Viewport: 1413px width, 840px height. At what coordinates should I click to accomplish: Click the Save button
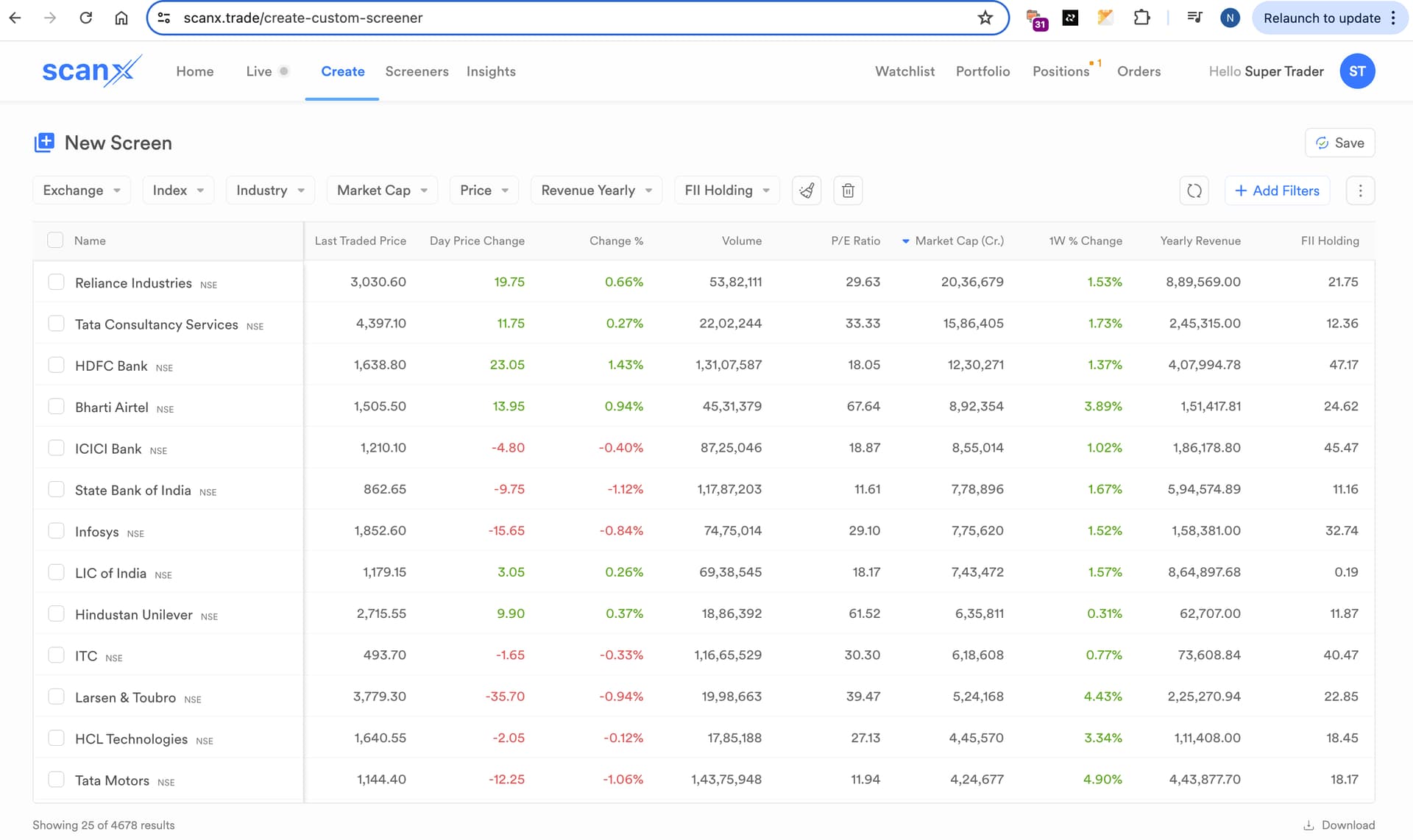(x=1339, y=143)
